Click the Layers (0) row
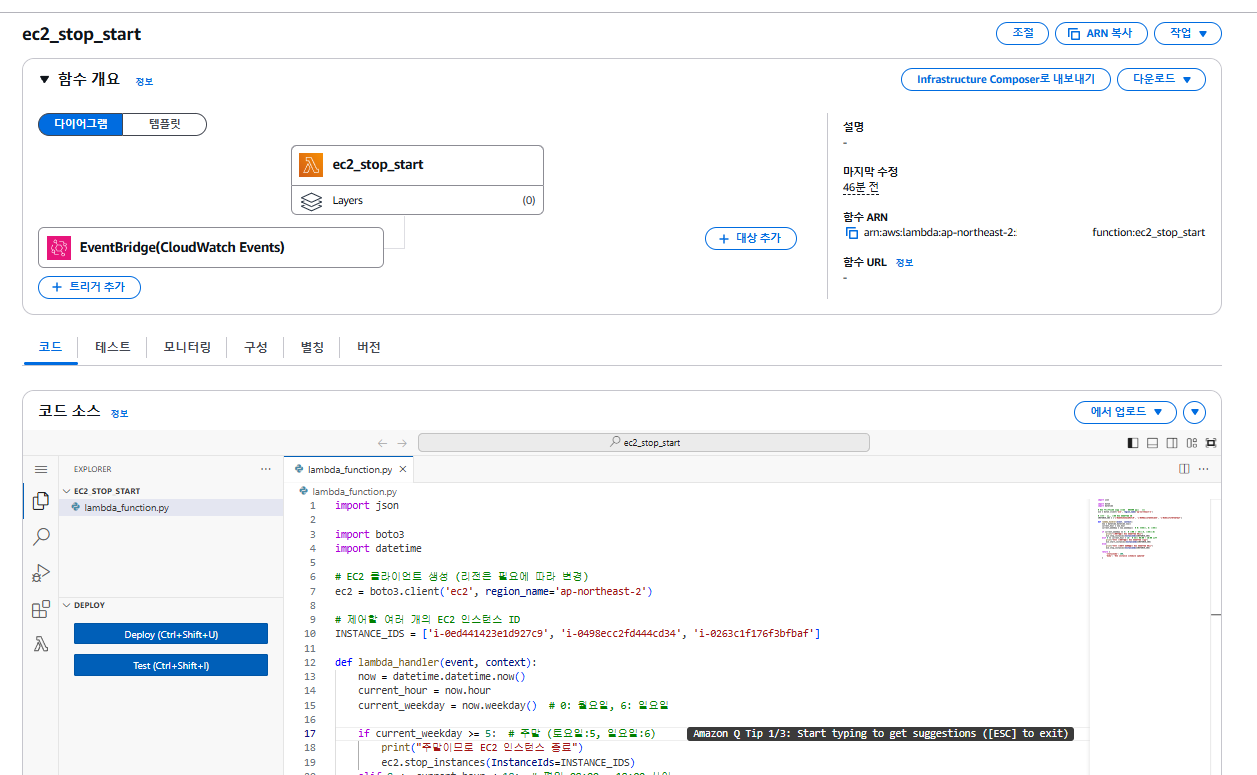This screenshot has width=1257, height=775. (417, 201)
